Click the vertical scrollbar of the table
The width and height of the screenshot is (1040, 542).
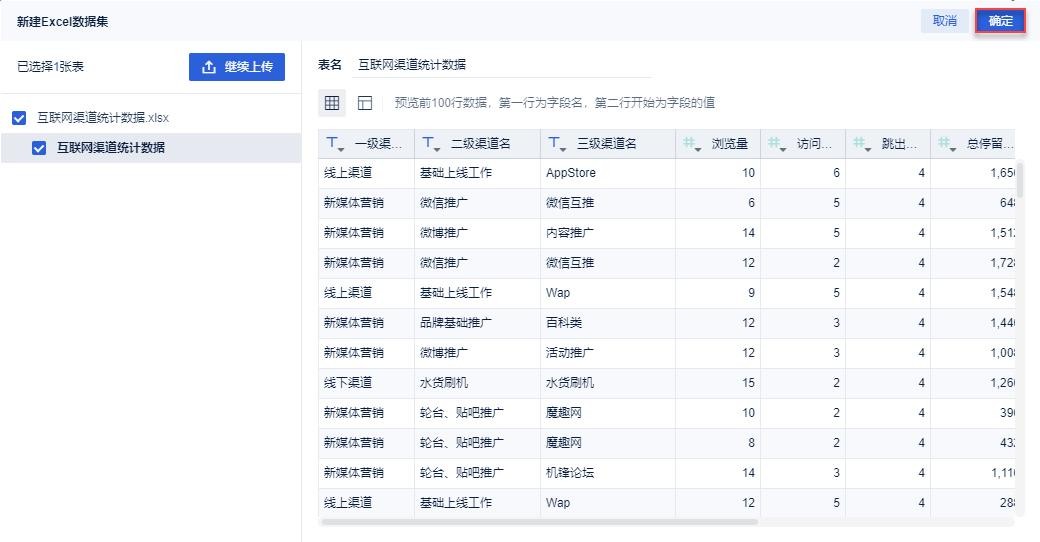coord(1020,180)
